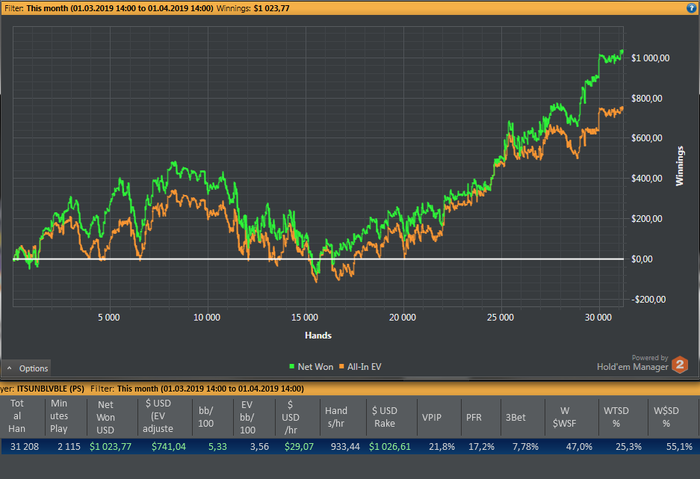Toggle the All-In EV orange legend swatch
700x479 pixels.
pos(342,367)
